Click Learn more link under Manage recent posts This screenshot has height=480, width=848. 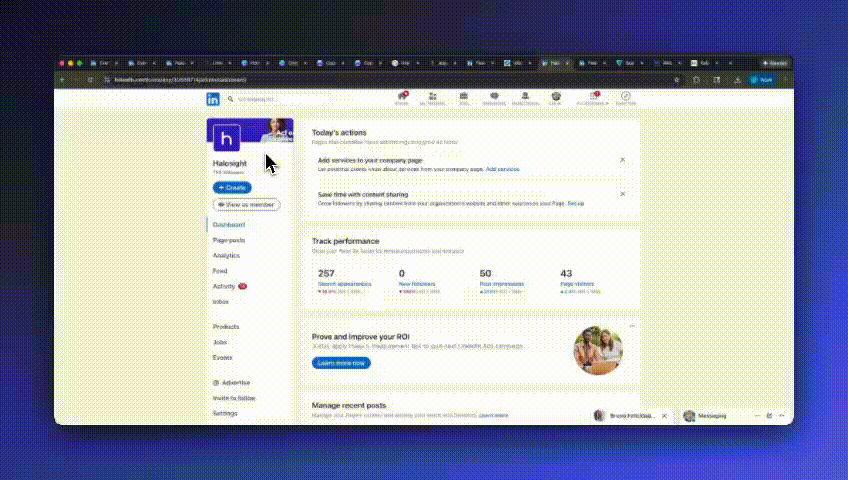click(x=493, y=416)
